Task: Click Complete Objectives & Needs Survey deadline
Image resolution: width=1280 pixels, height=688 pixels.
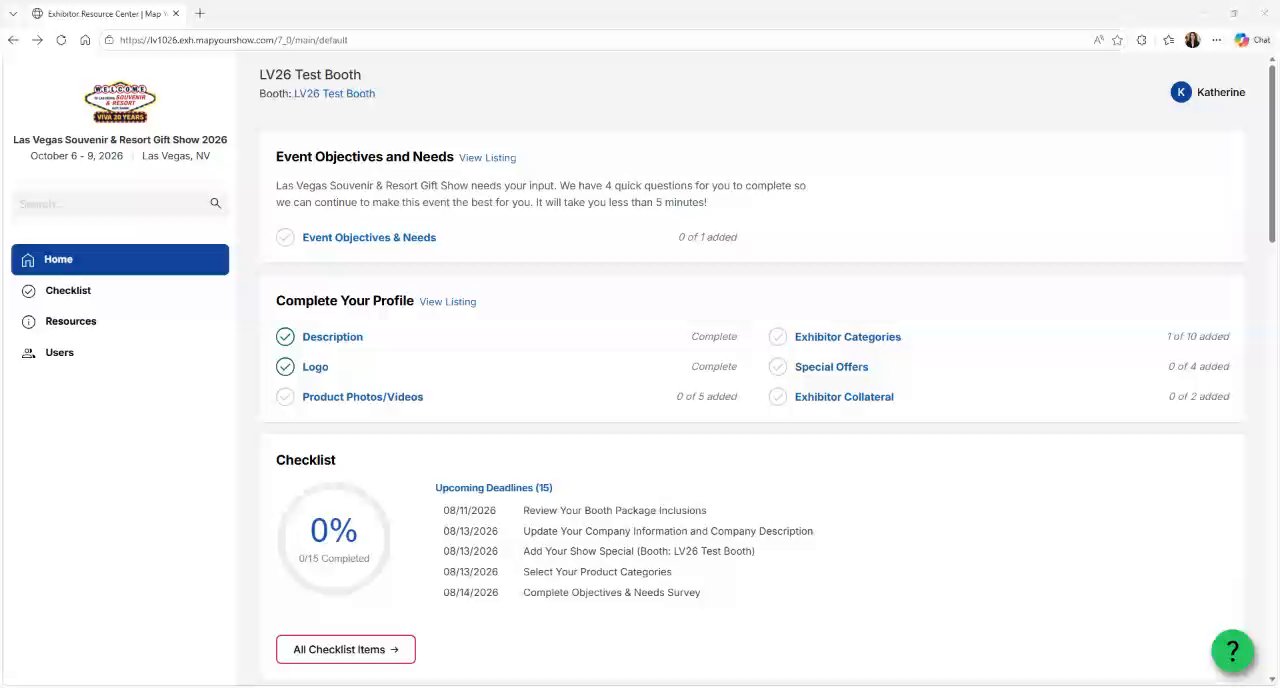Action: click(x=611, y=593)
